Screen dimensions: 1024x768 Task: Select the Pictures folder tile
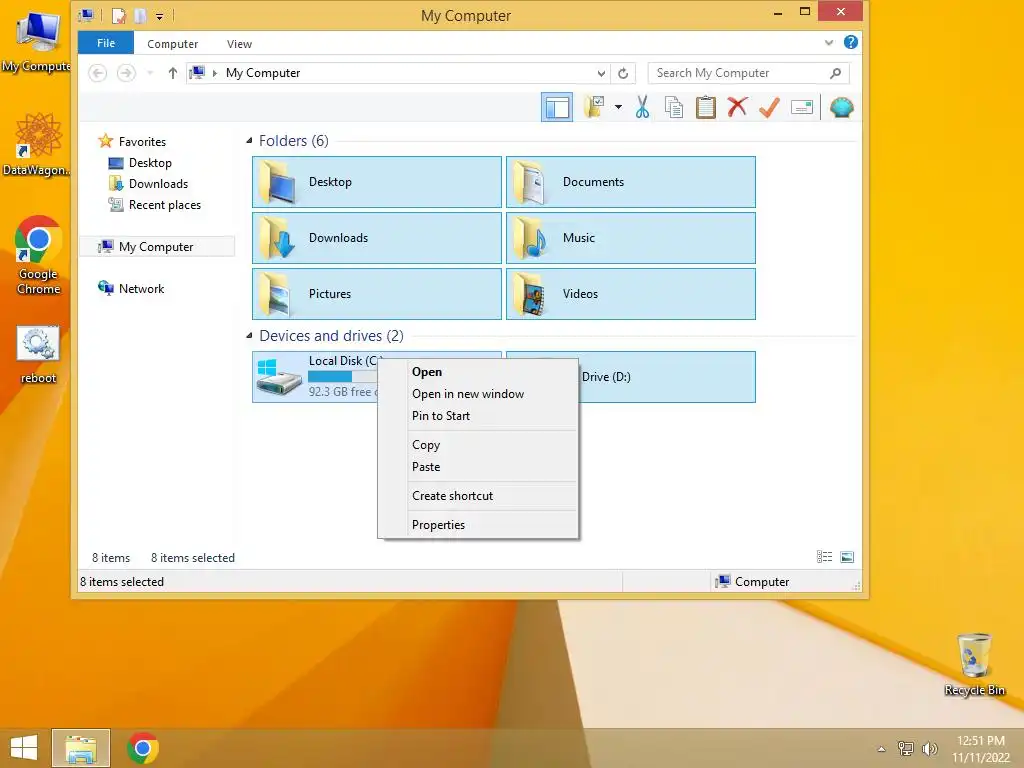click(377, 294)
